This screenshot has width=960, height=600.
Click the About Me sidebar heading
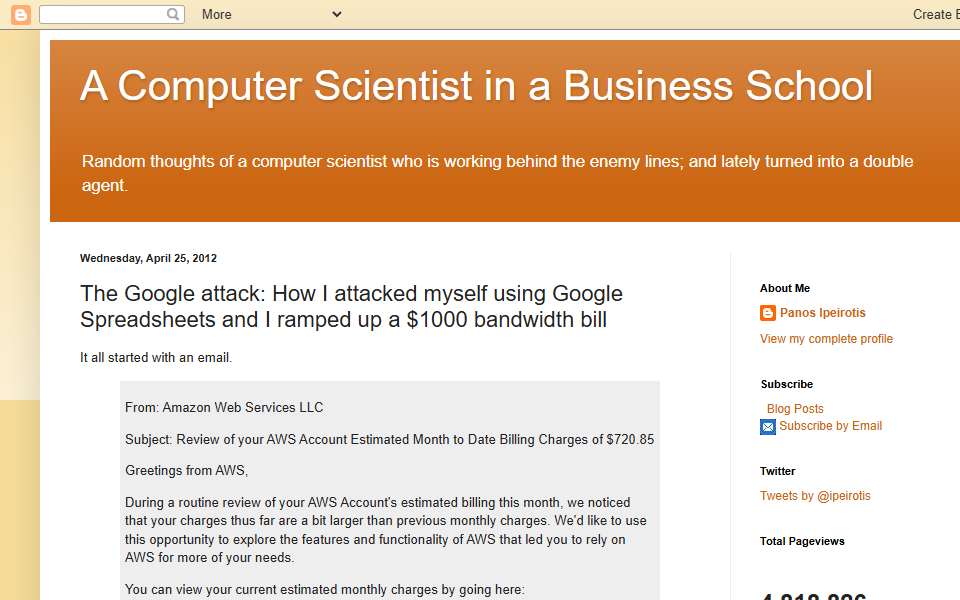[x=785, y=288]
